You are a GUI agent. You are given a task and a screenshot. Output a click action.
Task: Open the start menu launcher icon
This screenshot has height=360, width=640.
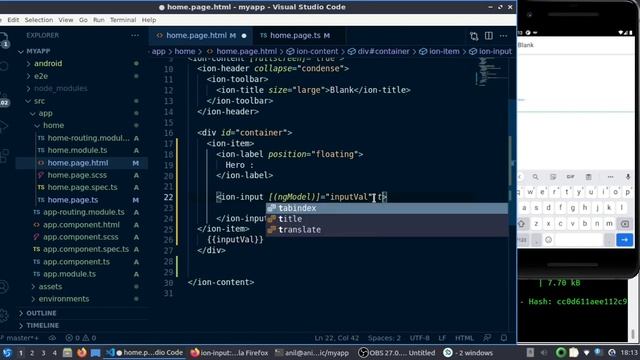click(x=7, y=353)
